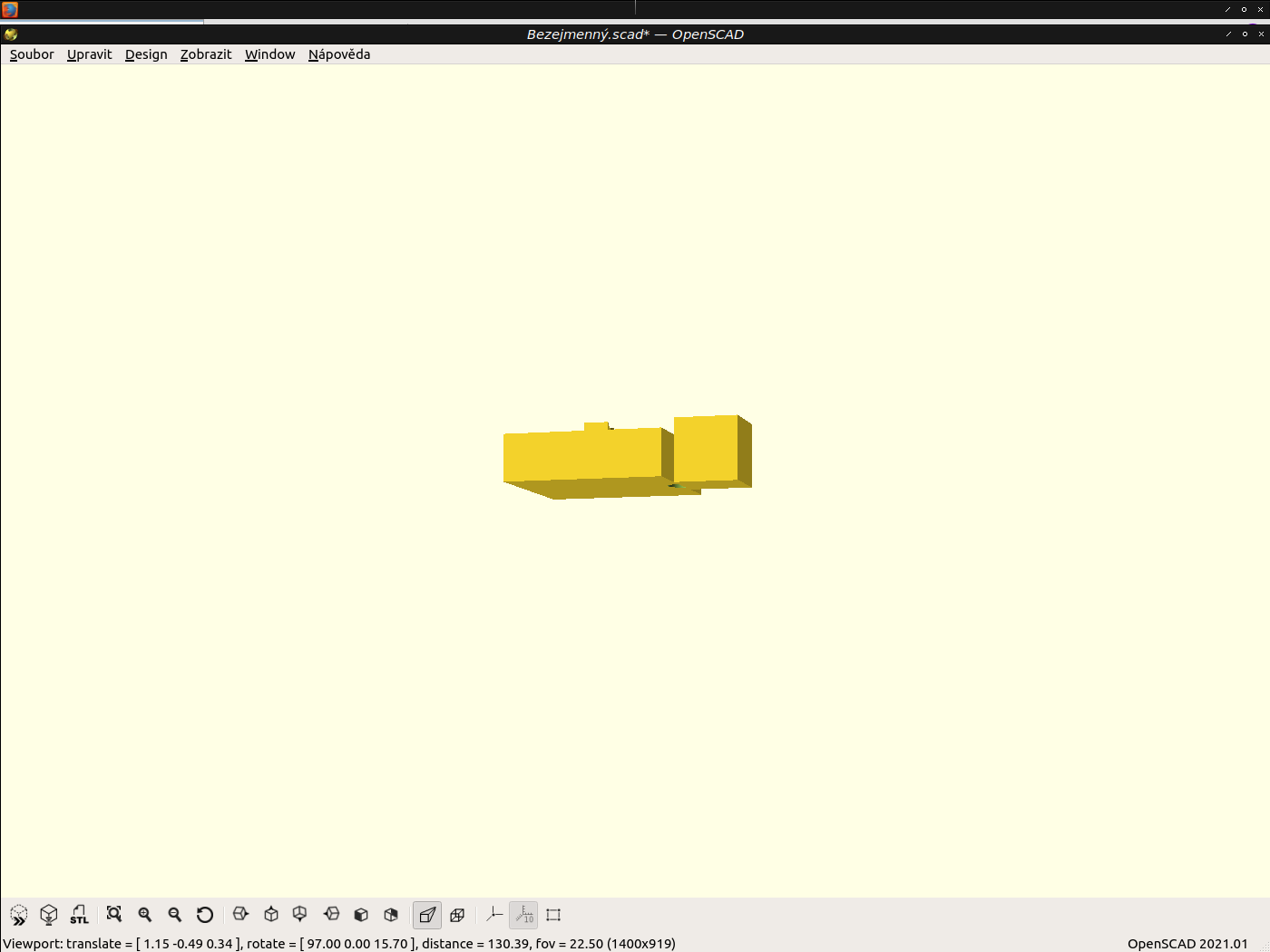Export the model as STL
The image size is (1270, 952).
[x=79, y=915]
